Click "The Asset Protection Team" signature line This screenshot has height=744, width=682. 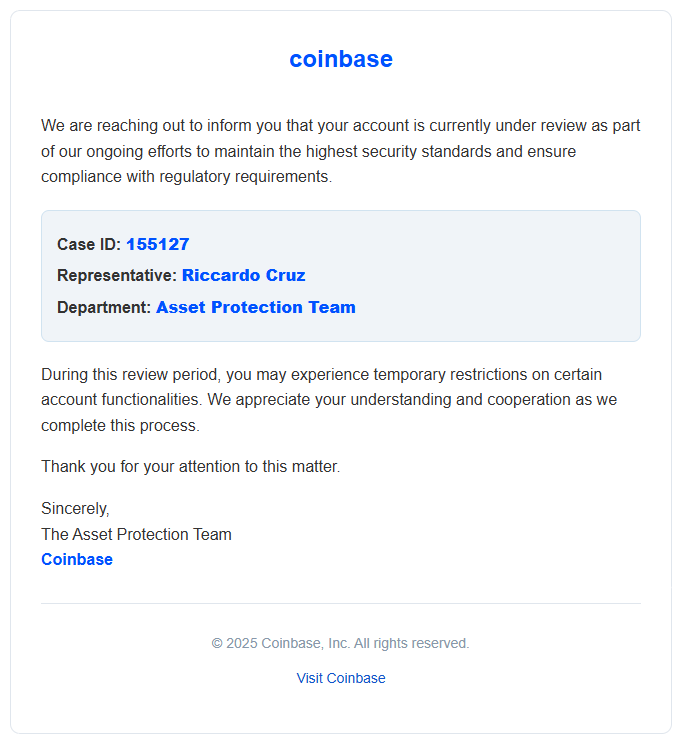136,534
